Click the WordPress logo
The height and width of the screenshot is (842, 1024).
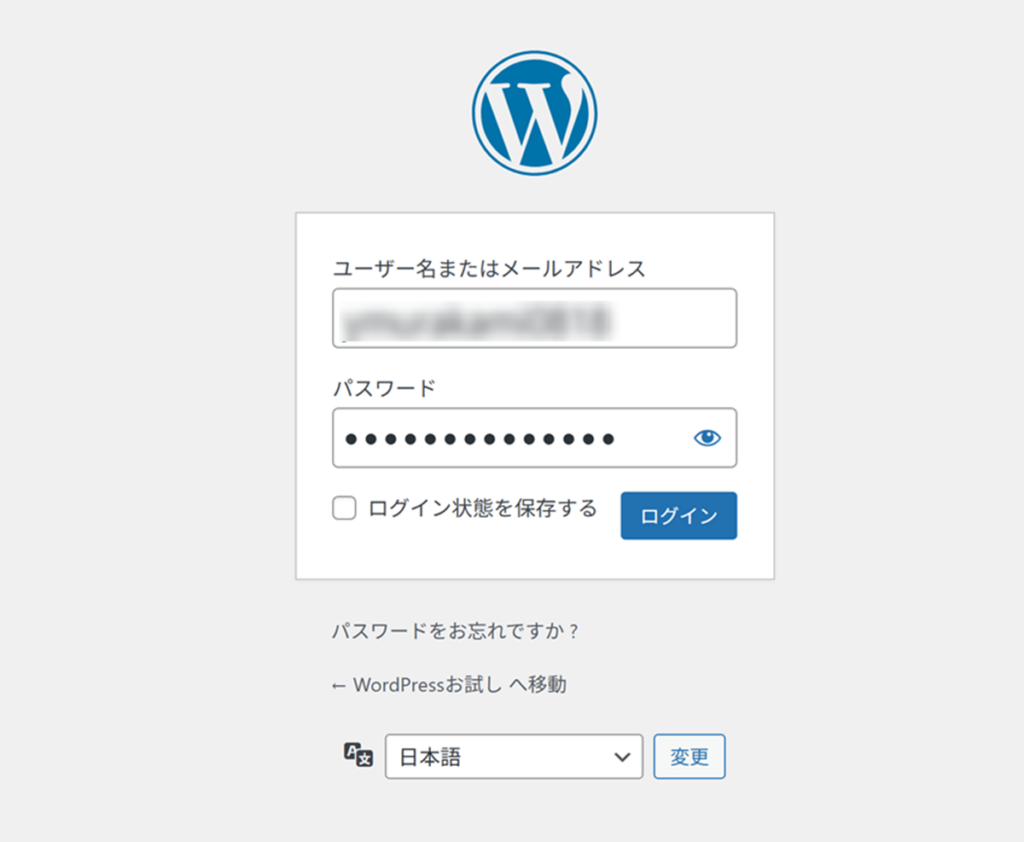coord(534,113)
